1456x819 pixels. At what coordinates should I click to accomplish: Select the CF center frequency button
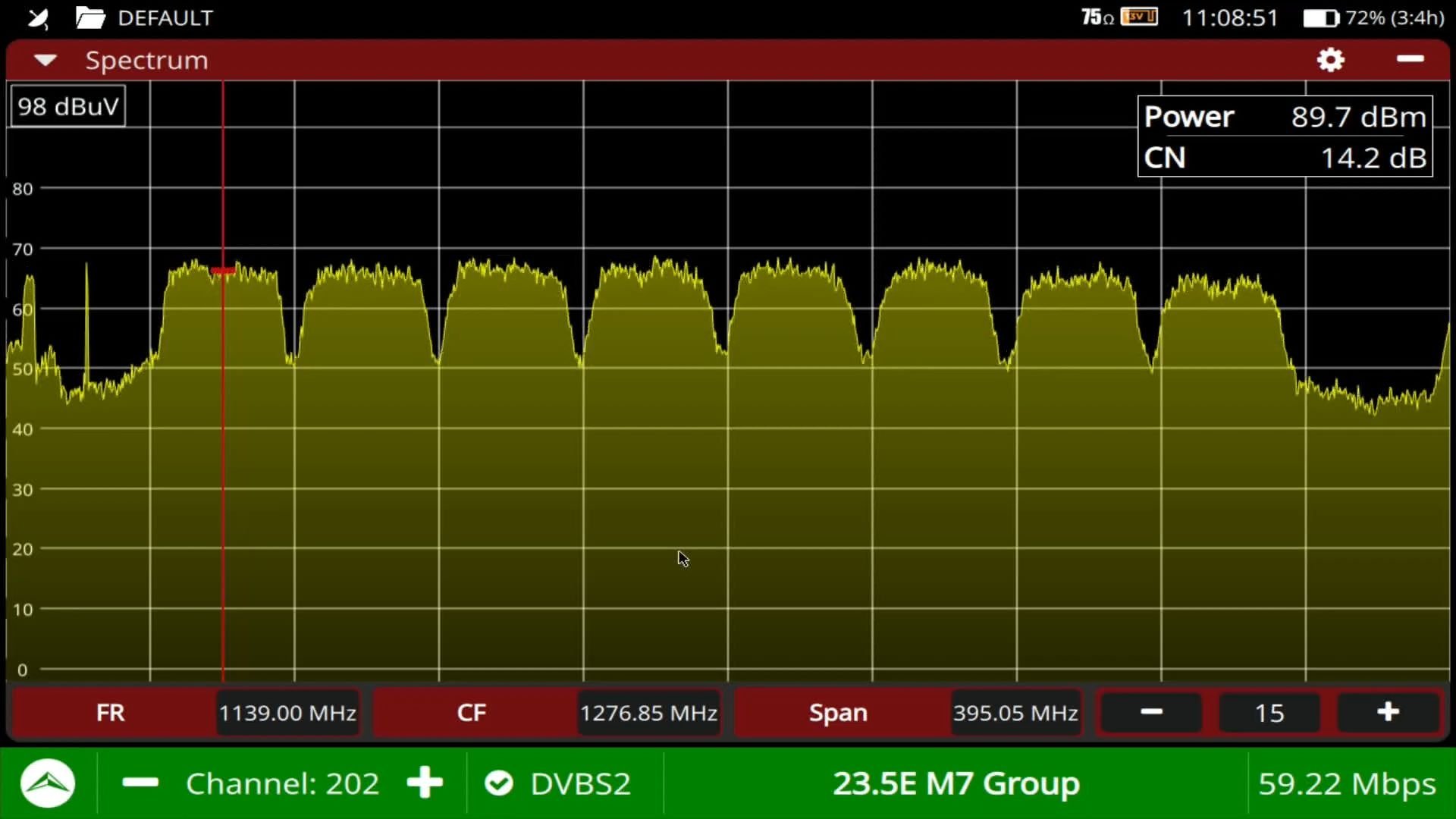(x=471, y=713)
